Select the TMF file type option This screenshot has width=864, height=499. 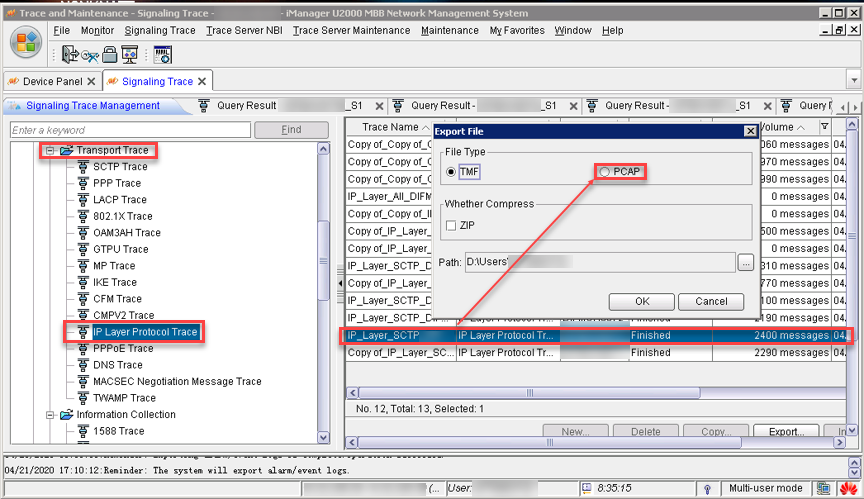pyautogui.click(x=451, y=173)
